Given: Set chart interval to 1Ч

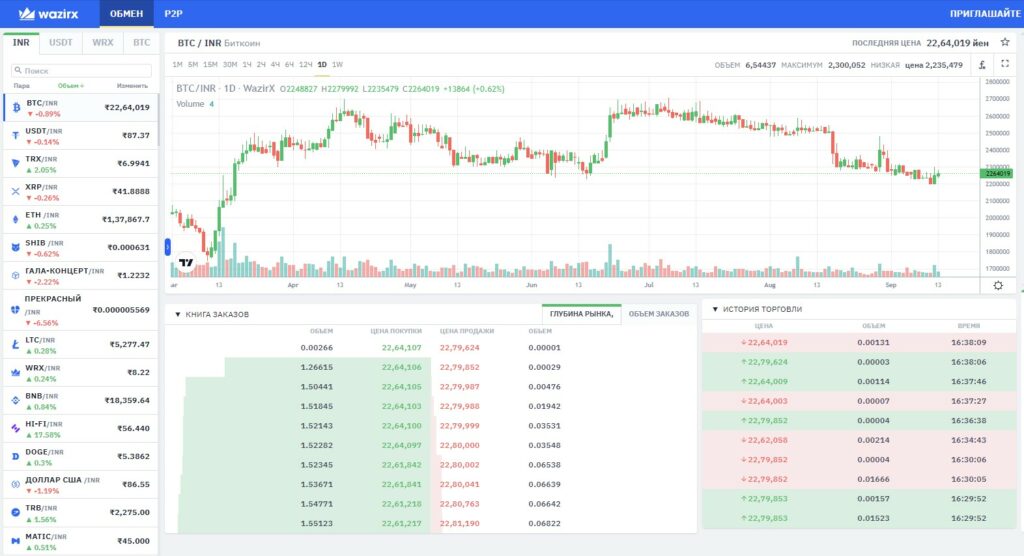Looking at the screenshot, I should [x=247, y=65].
